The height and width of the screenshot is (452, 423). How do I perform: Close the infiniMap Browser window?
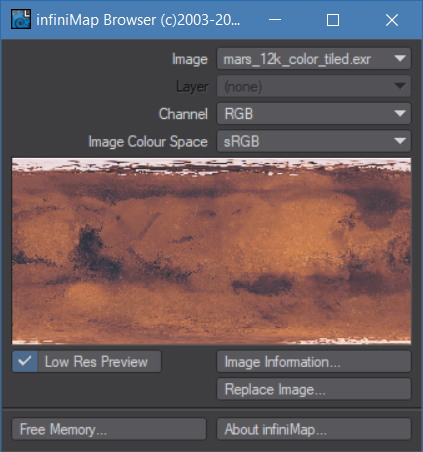tap(392, 20)
